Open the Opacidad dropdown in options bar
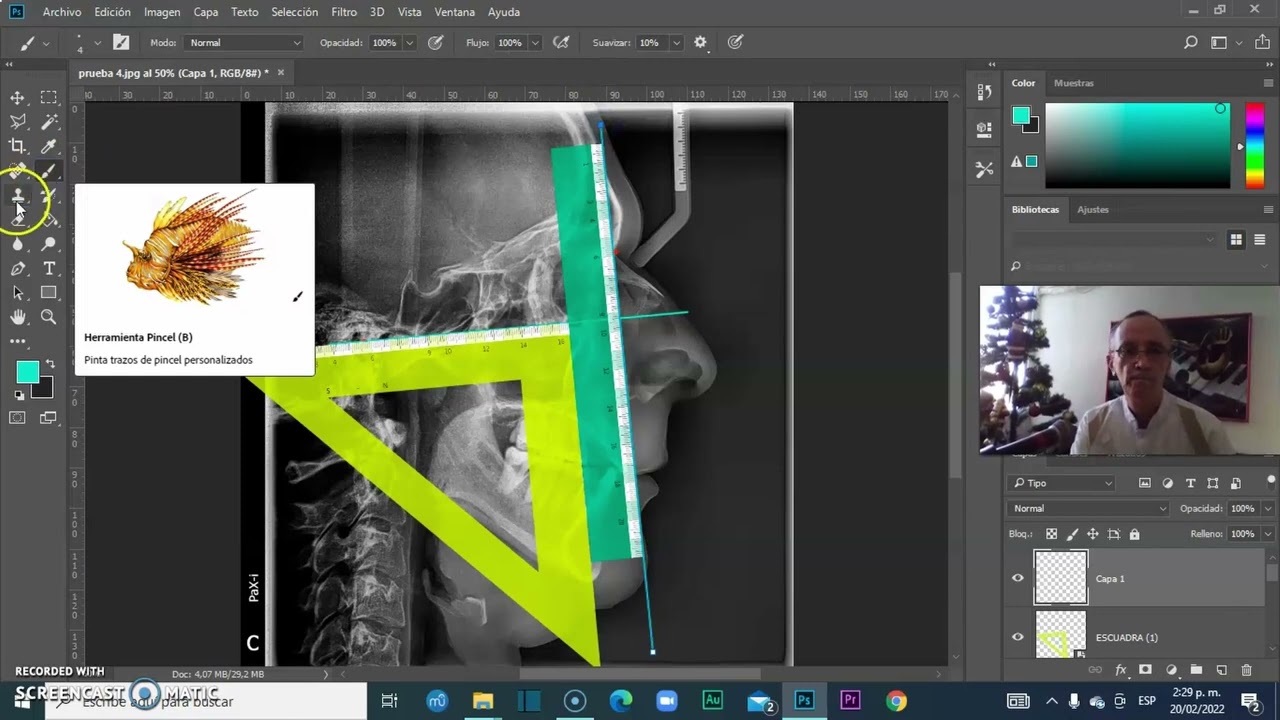Image resolution: width=1280 pixels, height=720 pixels. click(409, 43)
